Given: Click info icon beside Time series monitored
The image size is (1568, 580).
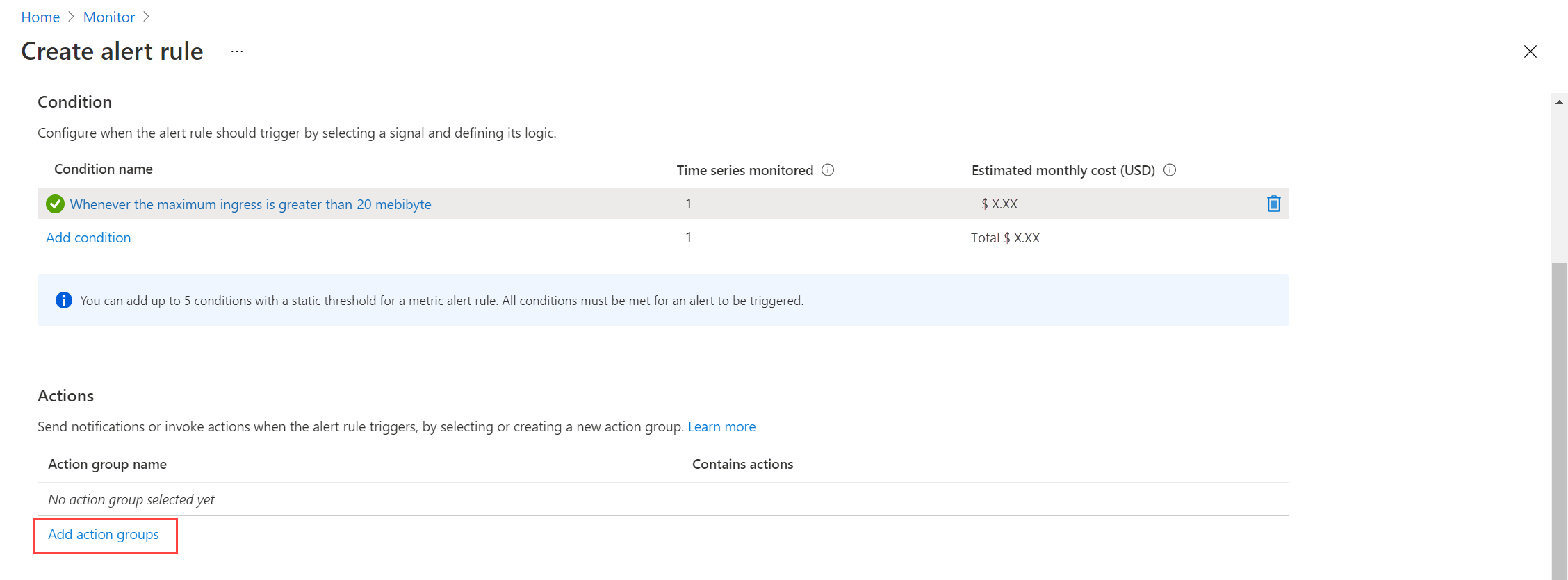Looking at the screenshot, I should [828, 170].
